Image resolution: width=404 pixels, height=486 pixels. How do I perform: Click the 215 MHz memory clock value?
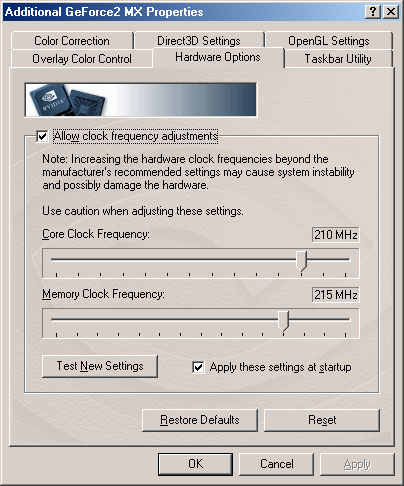click(x=336, y=295)
